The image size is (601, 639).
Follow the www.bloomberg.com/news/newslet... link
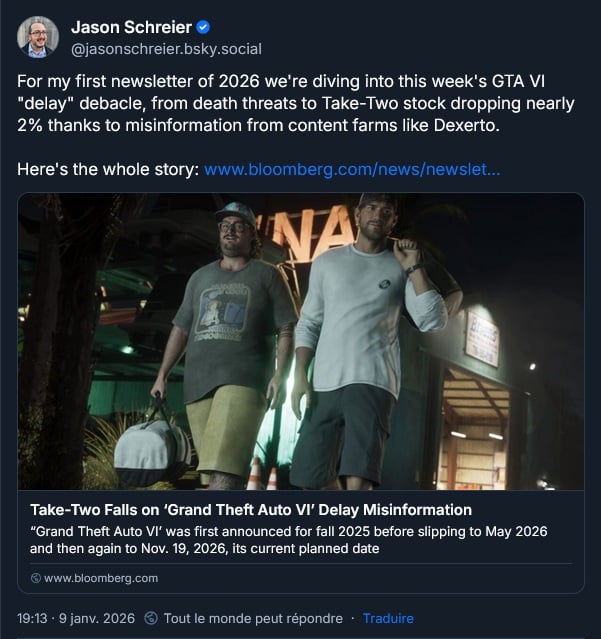[x=352, y=170]
